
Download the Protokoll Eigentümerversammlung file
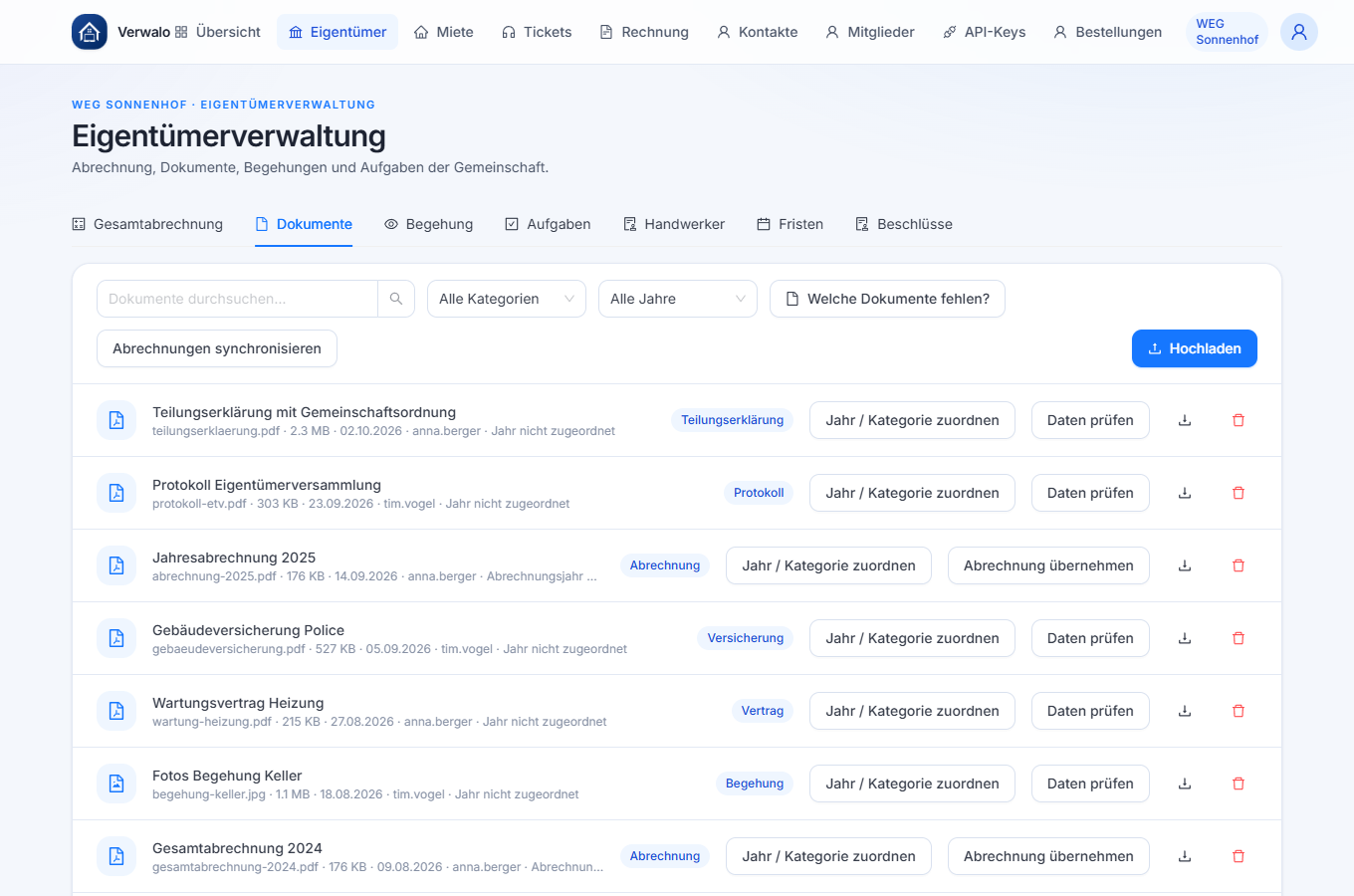tap(1185, 493)
